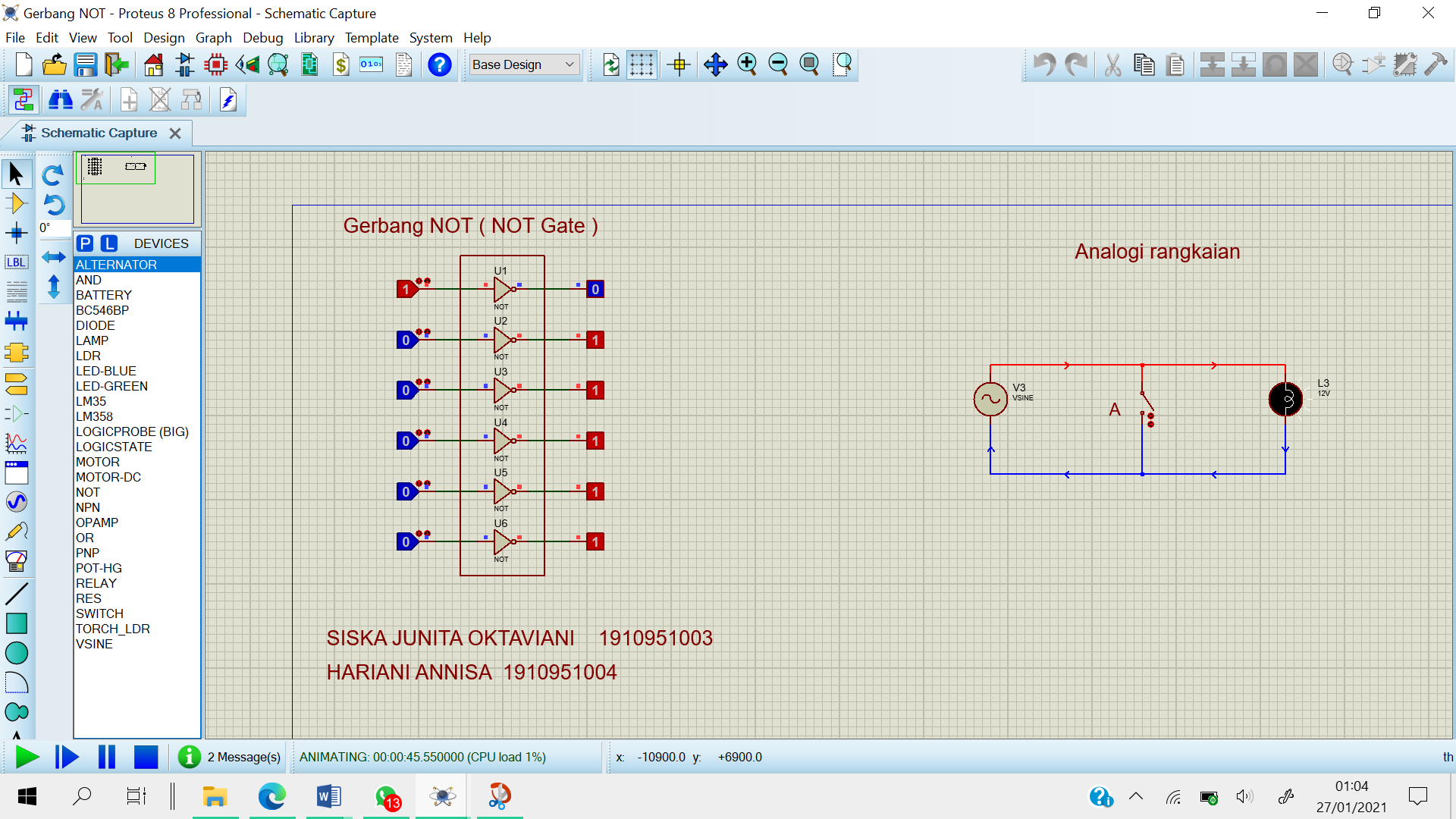Click the Save project icon
Viewport: 1456px width, 819px height.
click(x=85, y=65)
